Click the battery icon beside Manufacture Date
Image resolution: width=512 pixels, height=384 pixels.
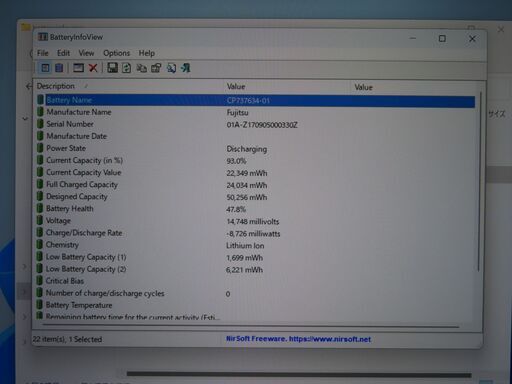pos(40,136)
